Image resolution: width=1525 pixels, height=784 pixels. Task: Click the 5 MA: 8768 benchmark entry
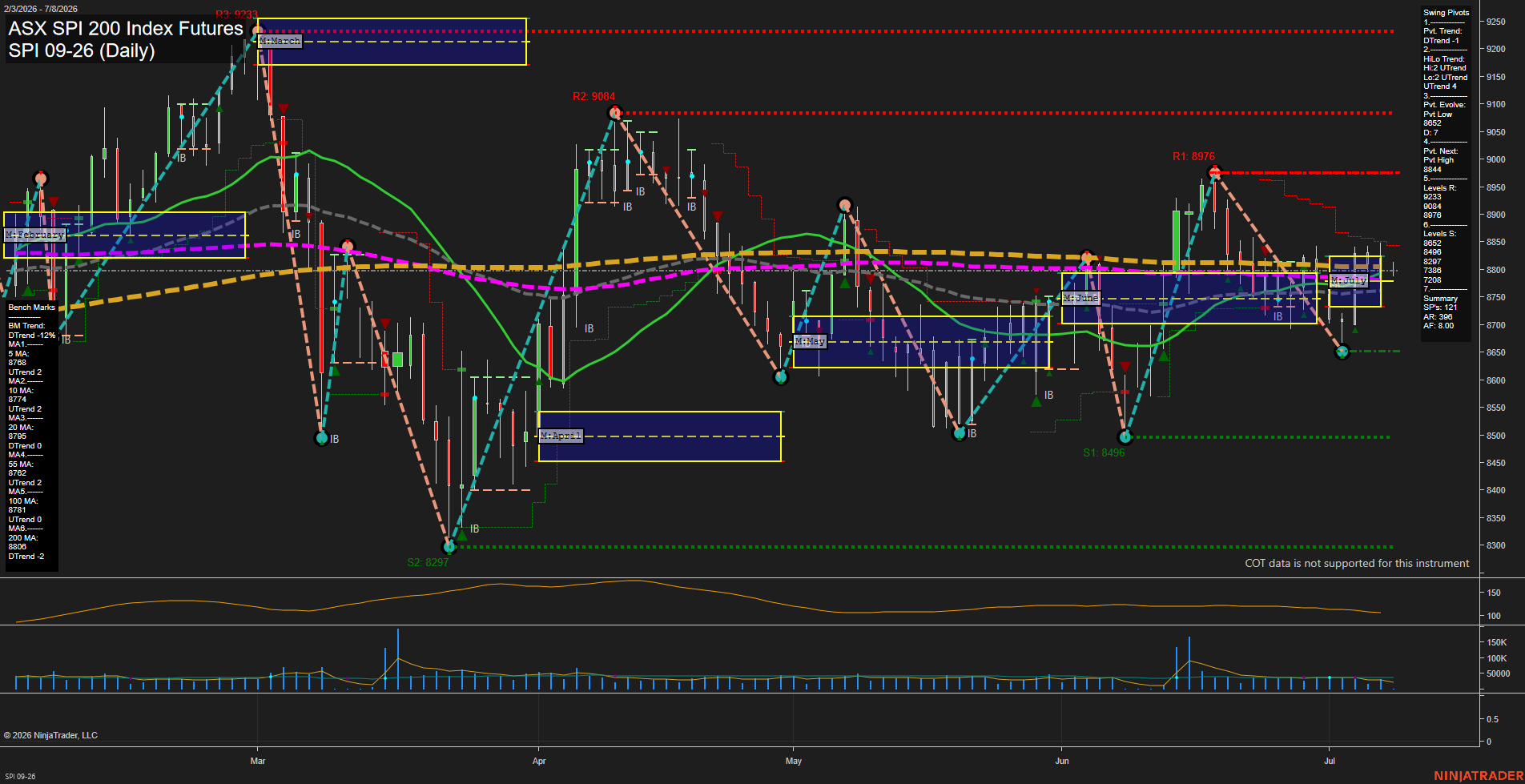point(19,358)
